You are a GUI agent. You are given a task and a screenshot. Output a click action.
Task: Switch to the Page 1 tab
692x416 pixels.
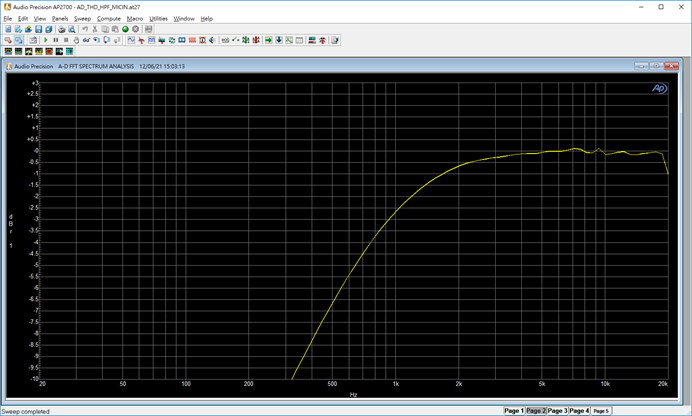point(513,411)
